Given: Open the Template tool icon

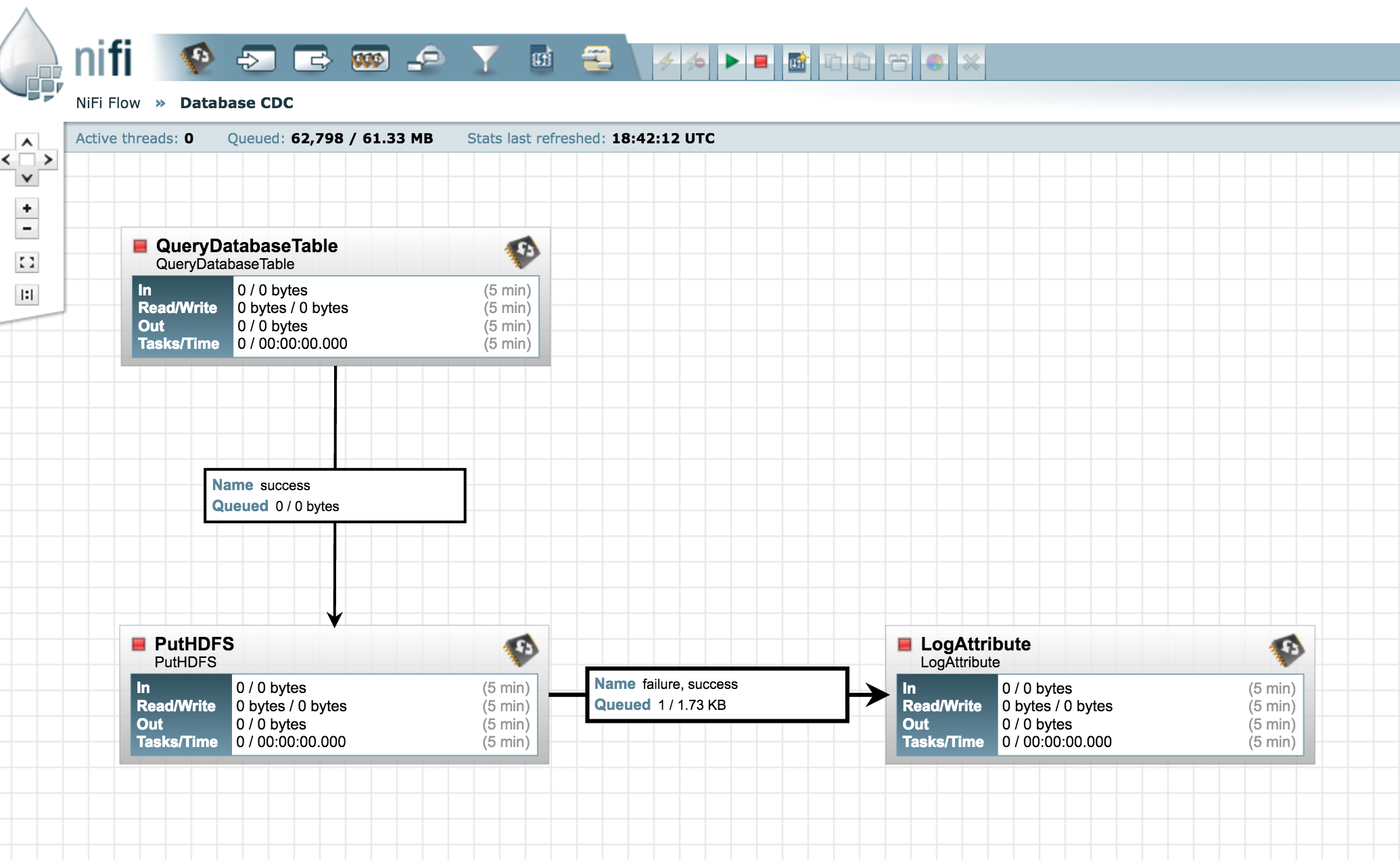Looking at the screenshot, I should coord(541,60).
